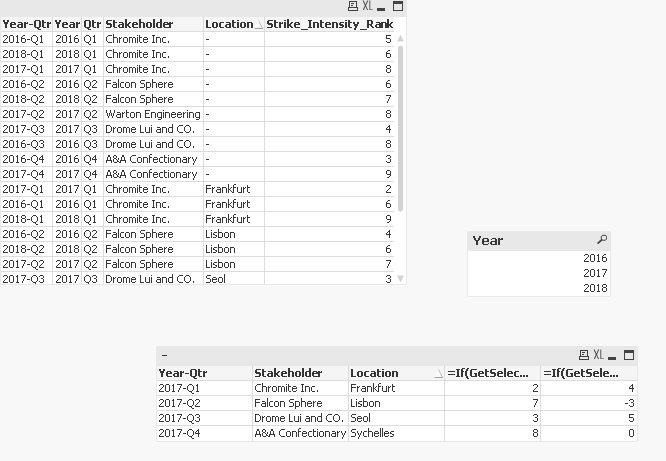Maximize the top table object
This screenshot has height=461, width=666.
[x=398, y=6]
